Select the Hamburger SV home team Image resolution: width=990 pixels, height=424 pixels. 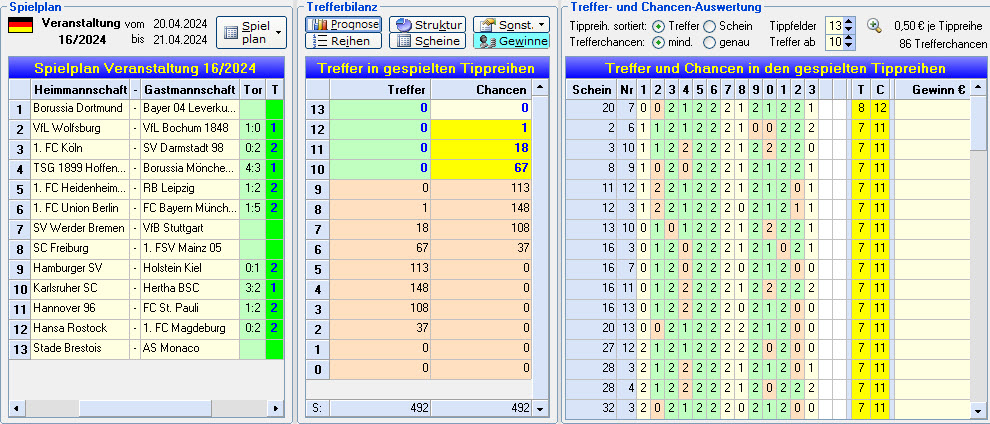(80, 268)
